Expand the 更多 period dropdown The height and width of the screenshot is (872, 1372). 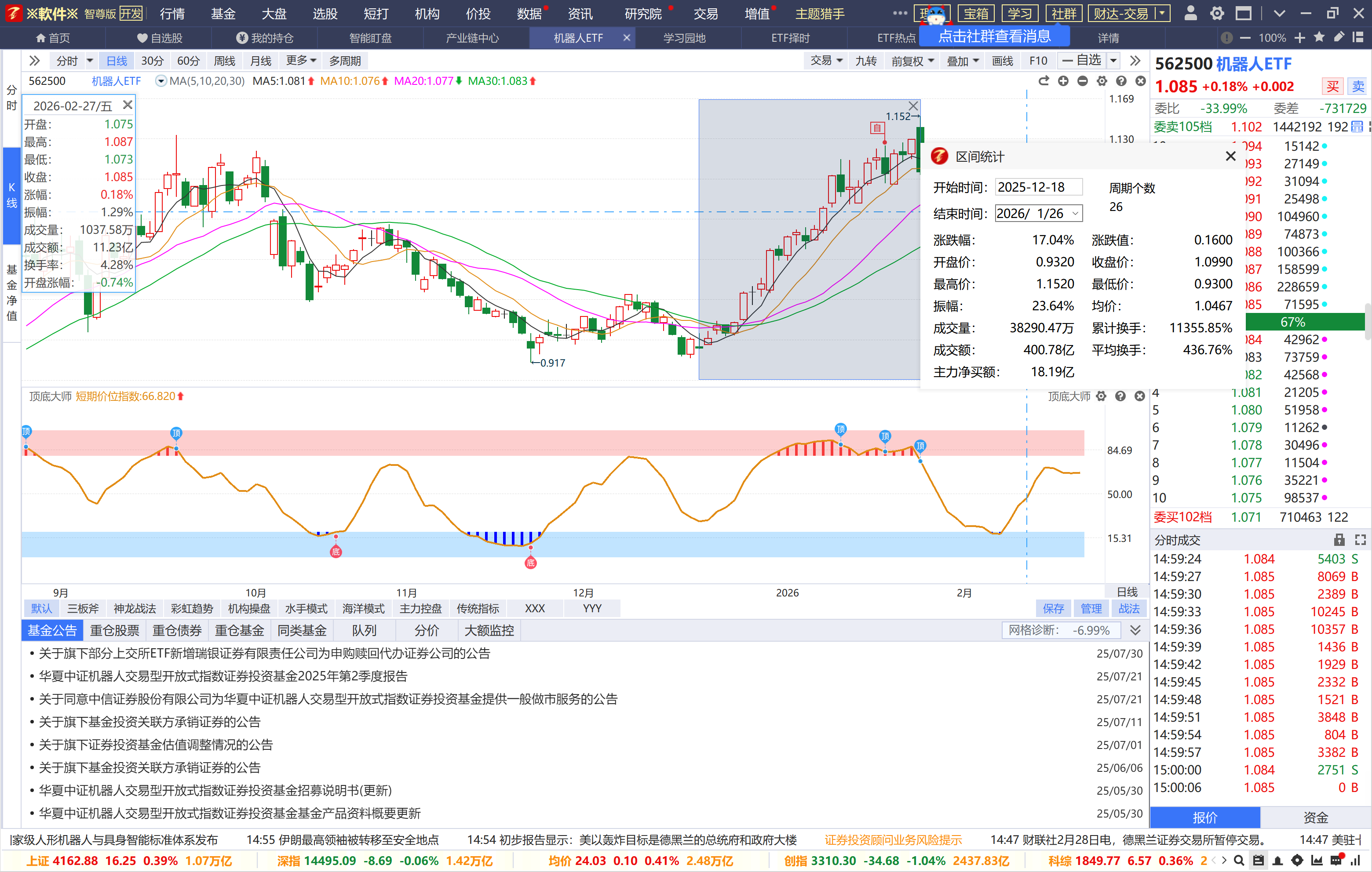[x=300, y=61]
